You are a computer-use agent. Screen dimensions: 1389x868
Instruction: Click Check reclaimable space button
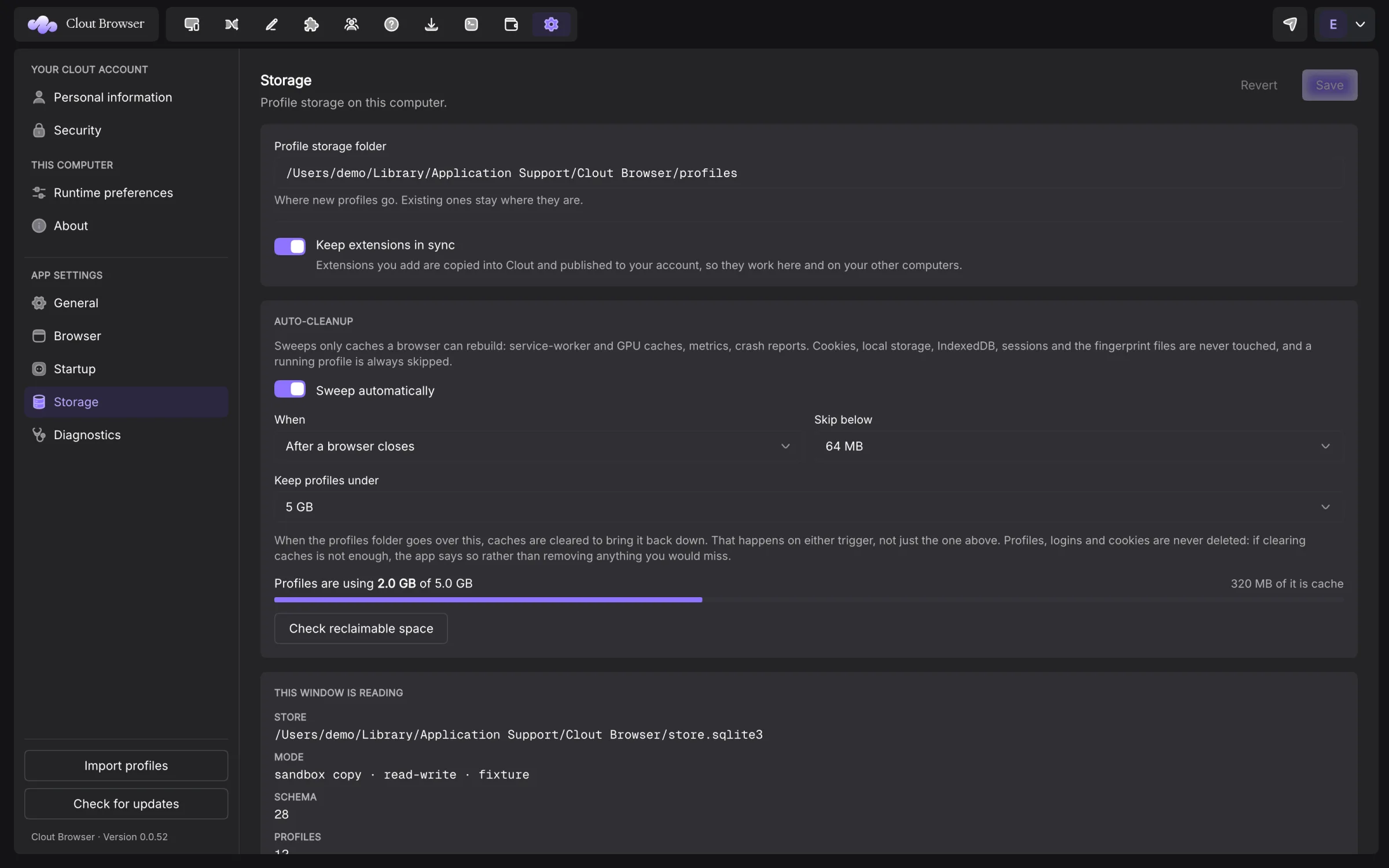361,628
